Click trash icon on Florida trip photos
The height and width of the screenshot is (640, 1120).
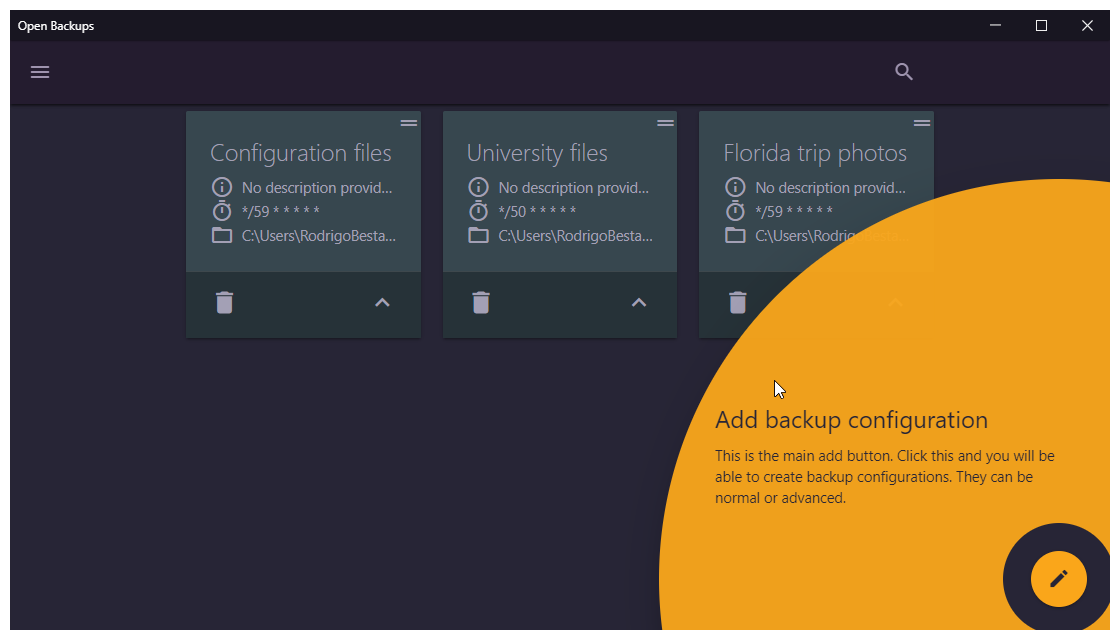coord(738,302)
